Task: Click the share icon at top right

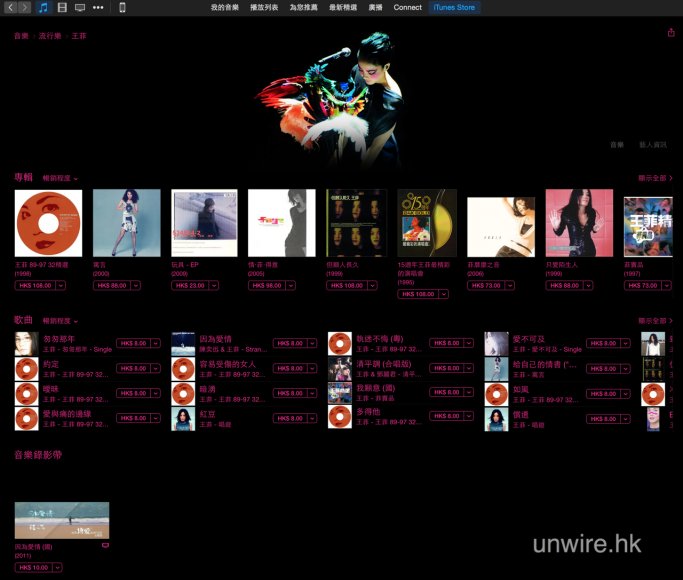Action: [671, 33]
